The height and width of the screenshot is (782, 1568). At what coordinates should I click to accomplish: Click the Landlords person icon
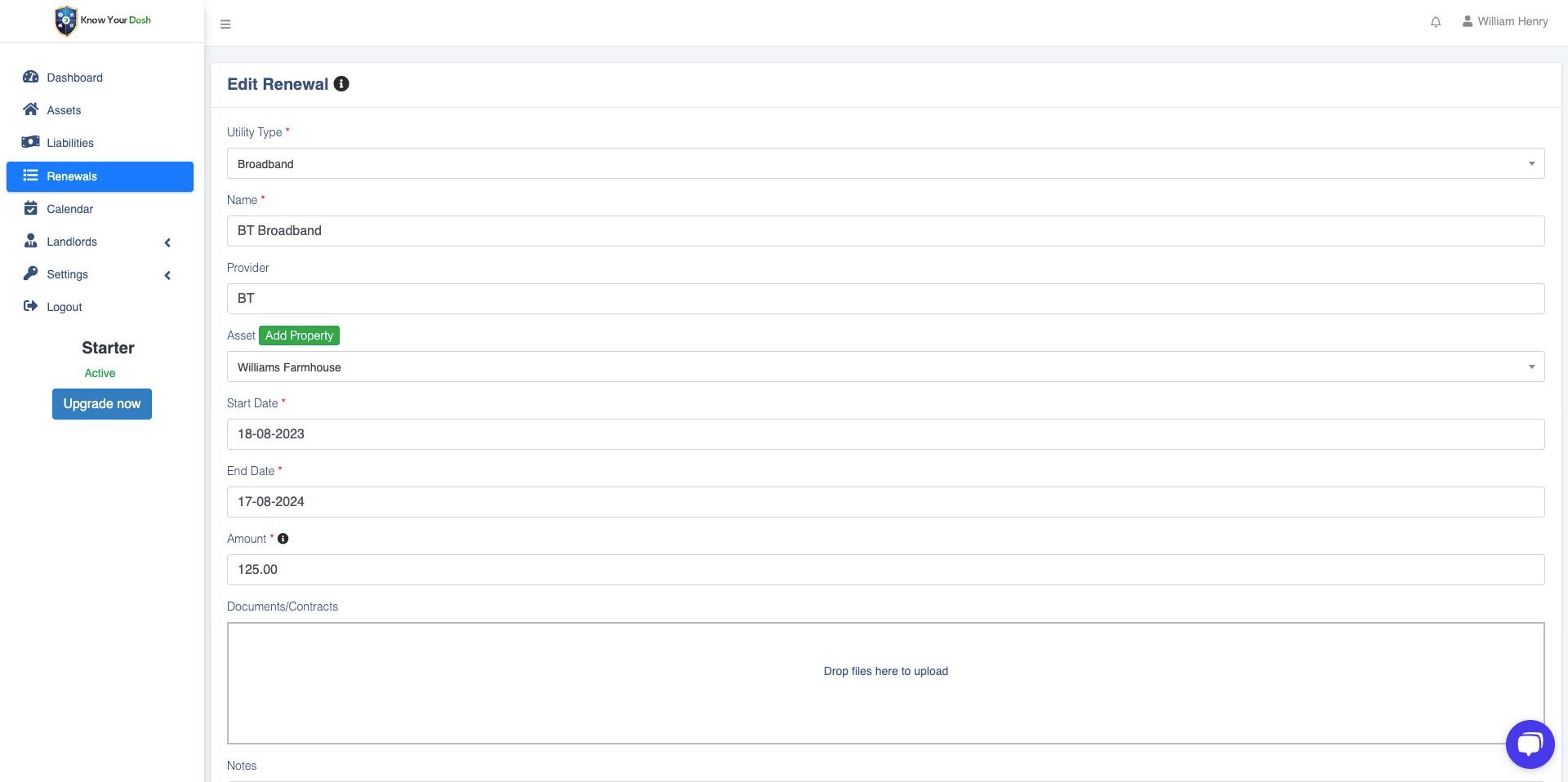click(31, 241)
